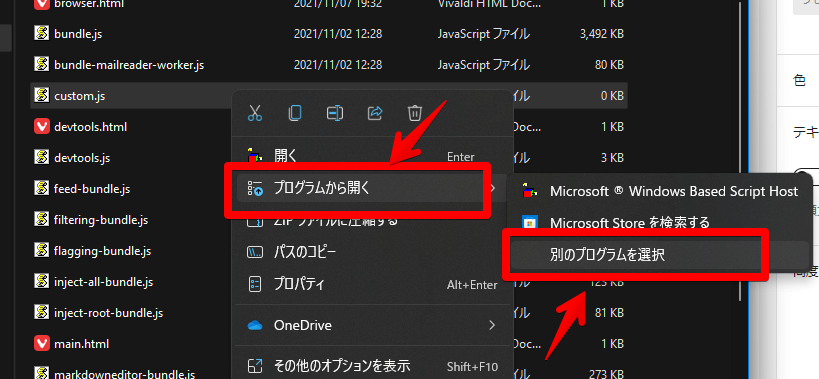
Task: Click the script icon of inject-root-bundle.js
Action: pos(41,313)
